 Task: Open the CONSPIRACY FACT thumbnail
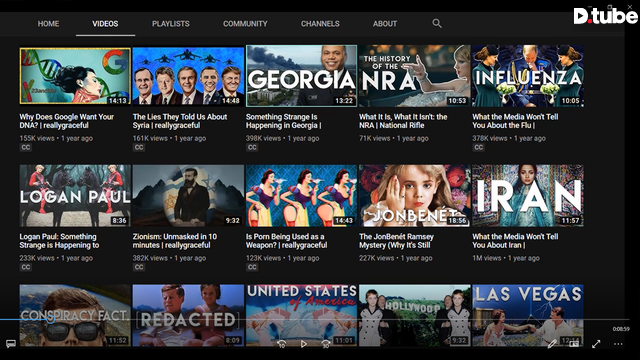[x=75, y=316]
